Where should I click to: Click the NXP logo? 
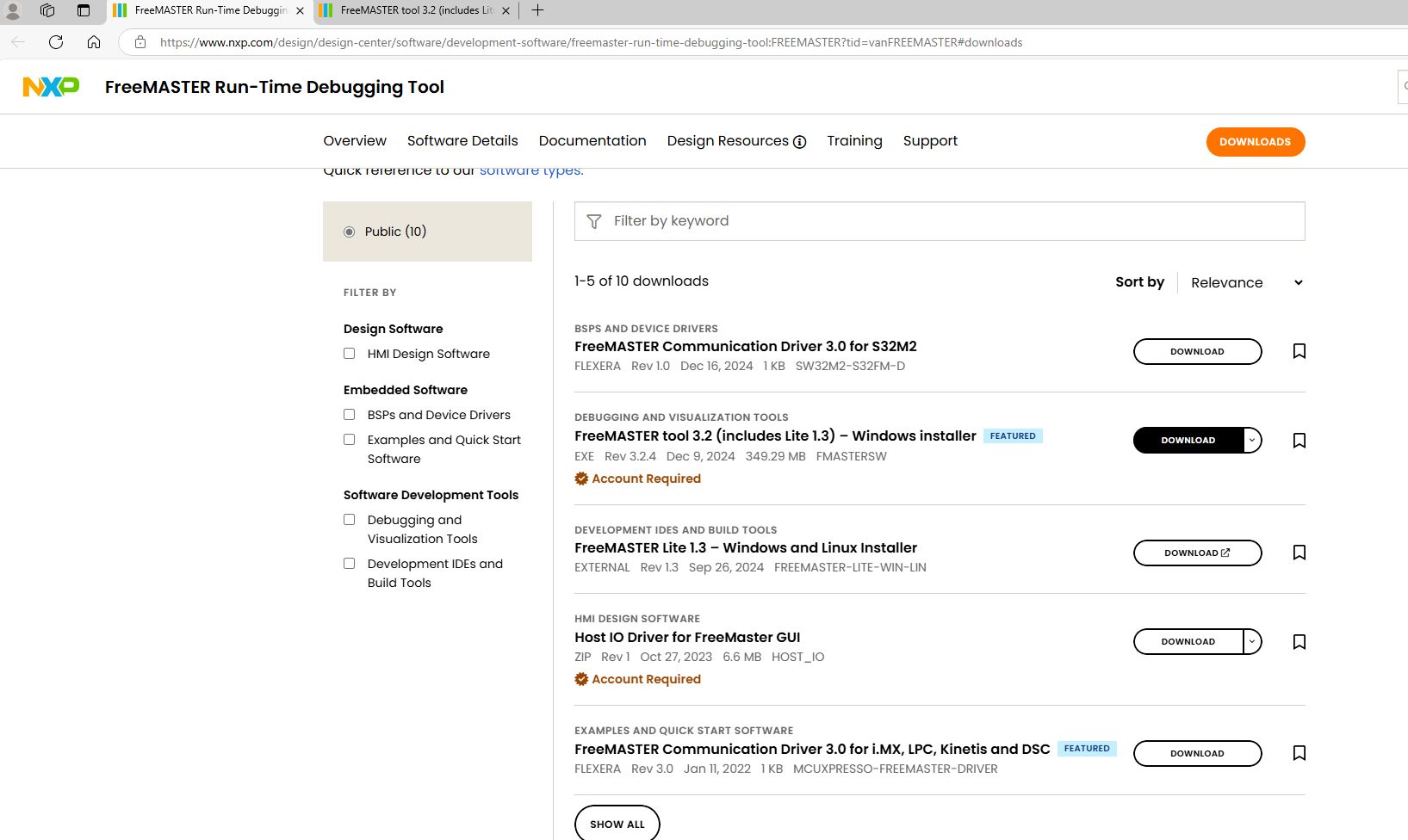tap(51, 87)
